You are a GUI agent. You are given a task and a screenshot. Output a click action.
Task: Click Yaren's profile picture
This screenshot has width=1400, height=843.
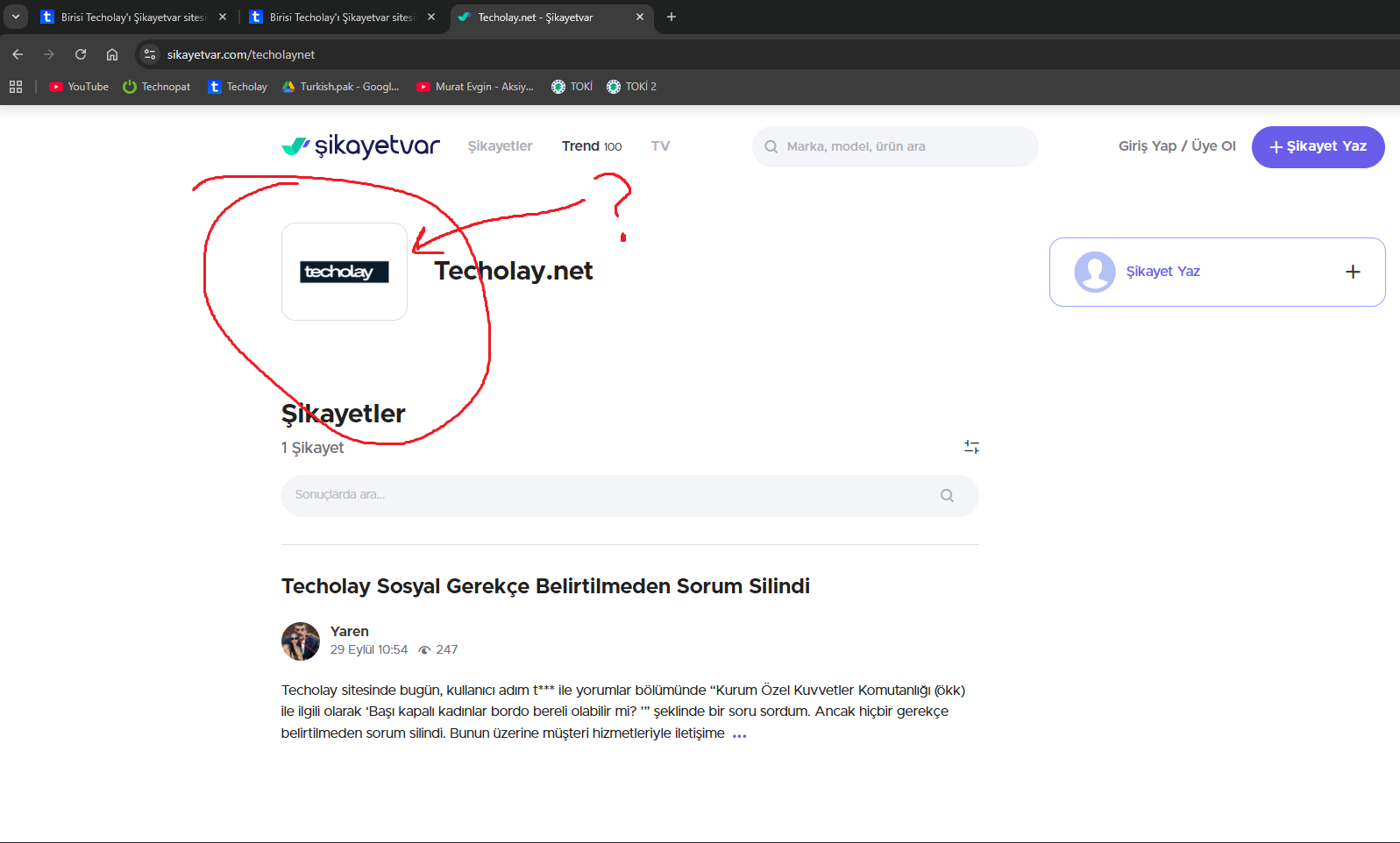tap(301, 641)
